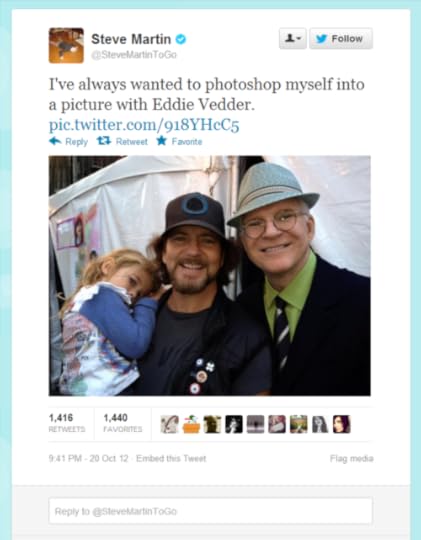This screenshot has height=540, width=421.
Task: Click the Steve Martin display name
Action: (131, 39)
